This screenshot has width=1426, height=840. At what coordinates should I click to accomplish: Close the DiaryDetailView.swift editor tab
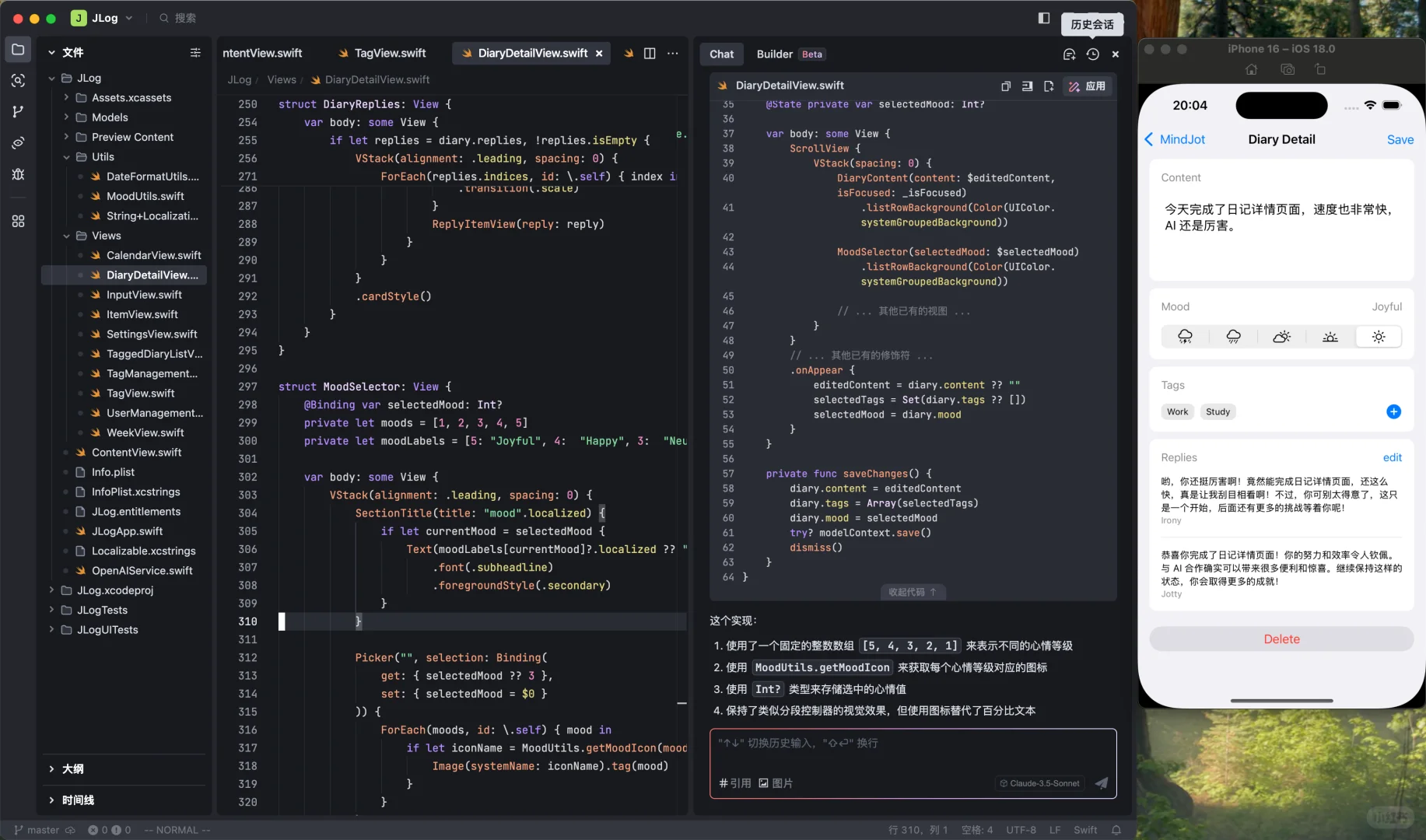599,54
